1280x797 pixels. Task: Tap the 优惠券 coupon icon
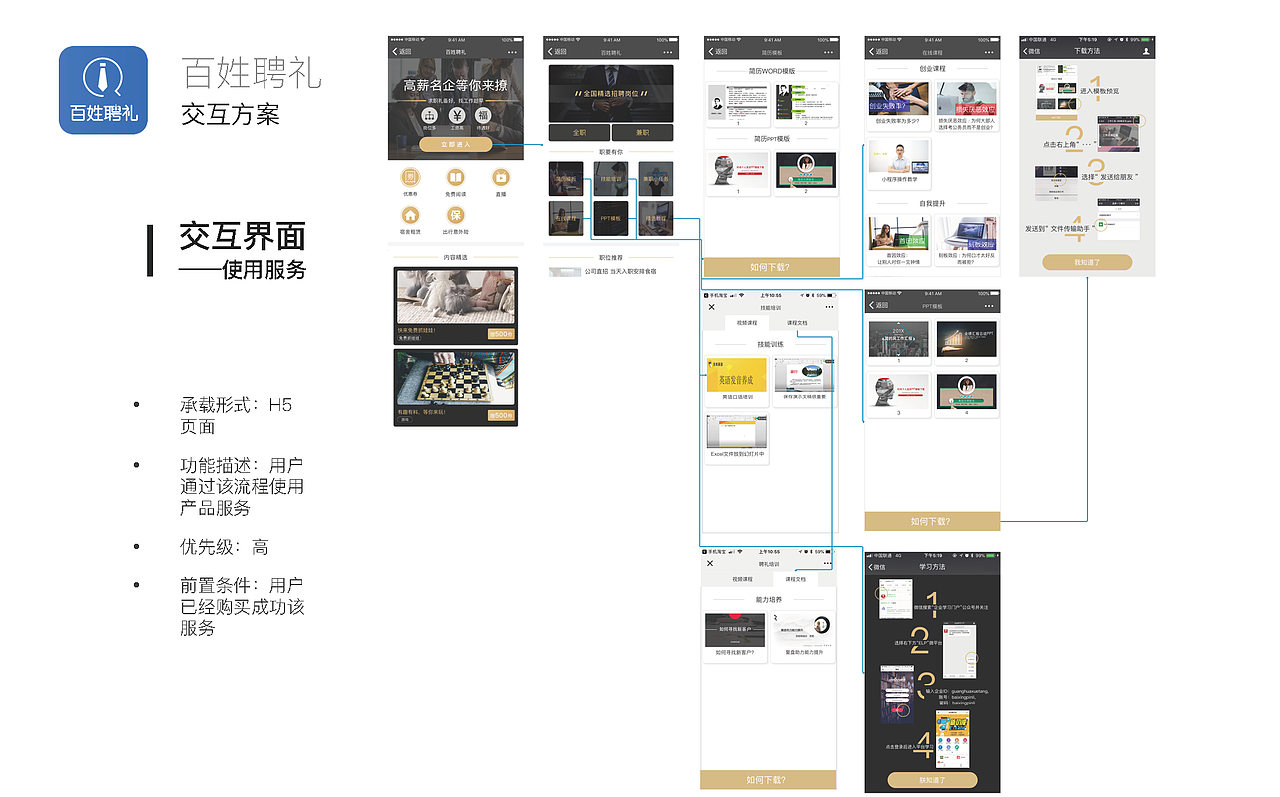[x=410, y=178]
